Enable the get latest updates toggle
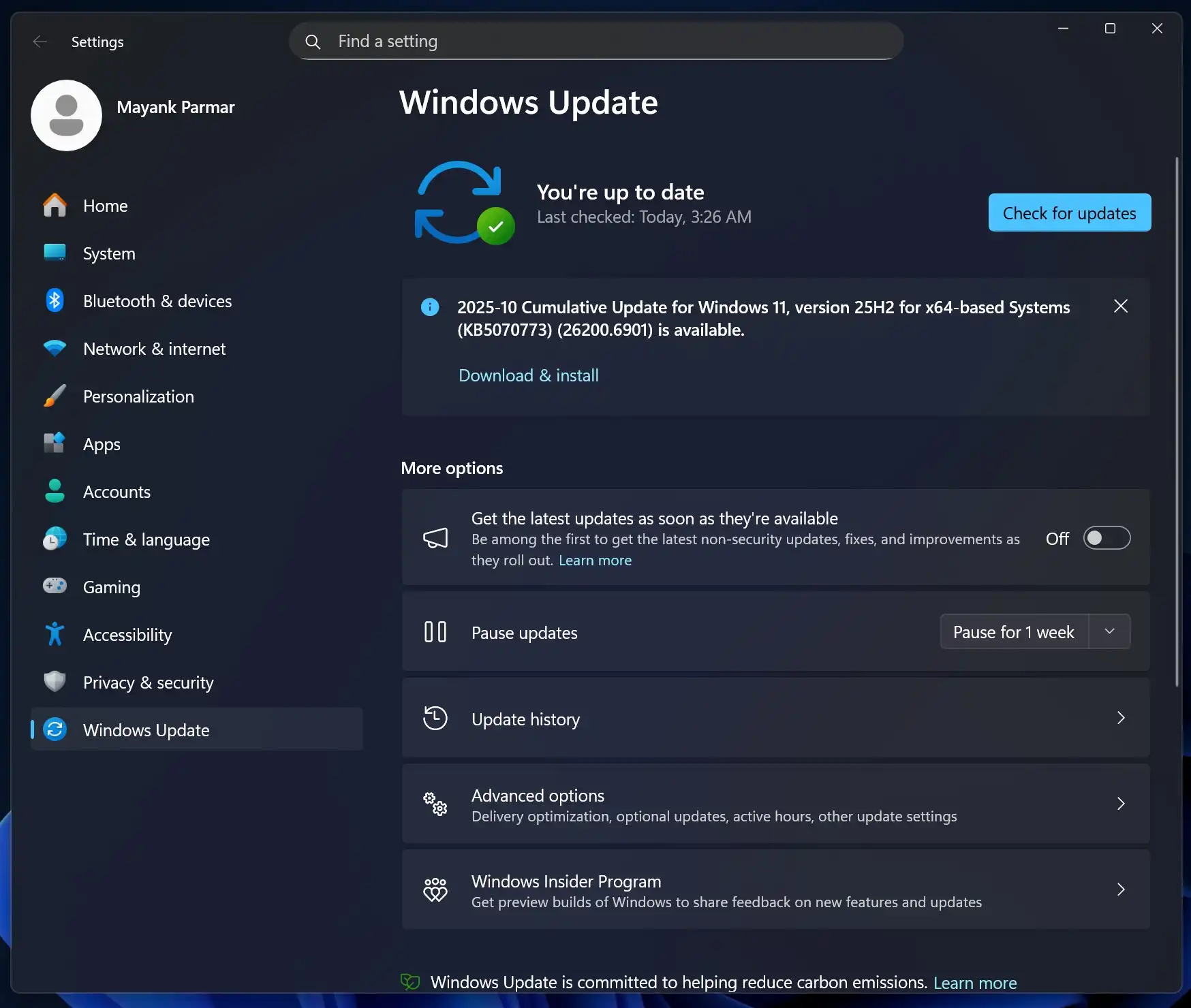The height and width of the screenshot is (1008, 1191). [1107, 538]
